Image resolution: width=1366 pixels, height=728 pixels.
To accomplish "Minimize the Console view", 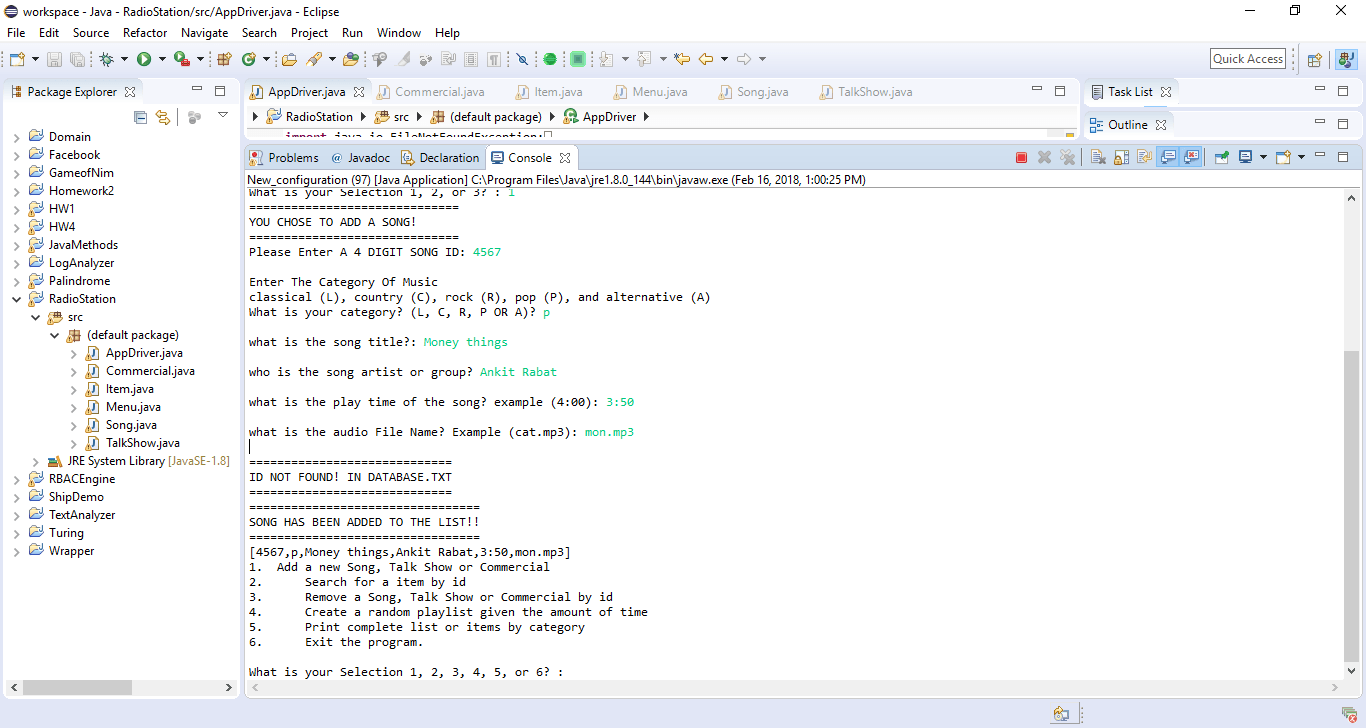I will pyautogui.click(x=1320, y=156).
